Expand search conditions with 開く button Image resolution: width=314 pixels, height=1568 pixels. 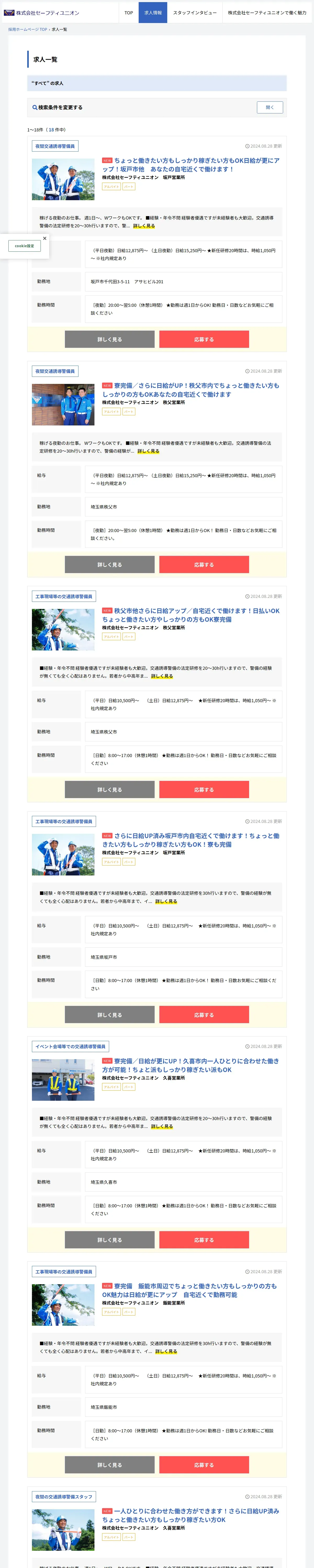click(270, 108)
